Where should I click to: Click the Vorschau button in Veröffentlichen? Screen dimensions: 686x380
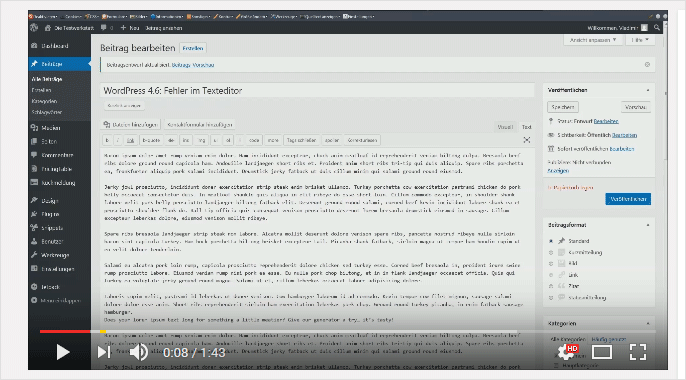636,107
